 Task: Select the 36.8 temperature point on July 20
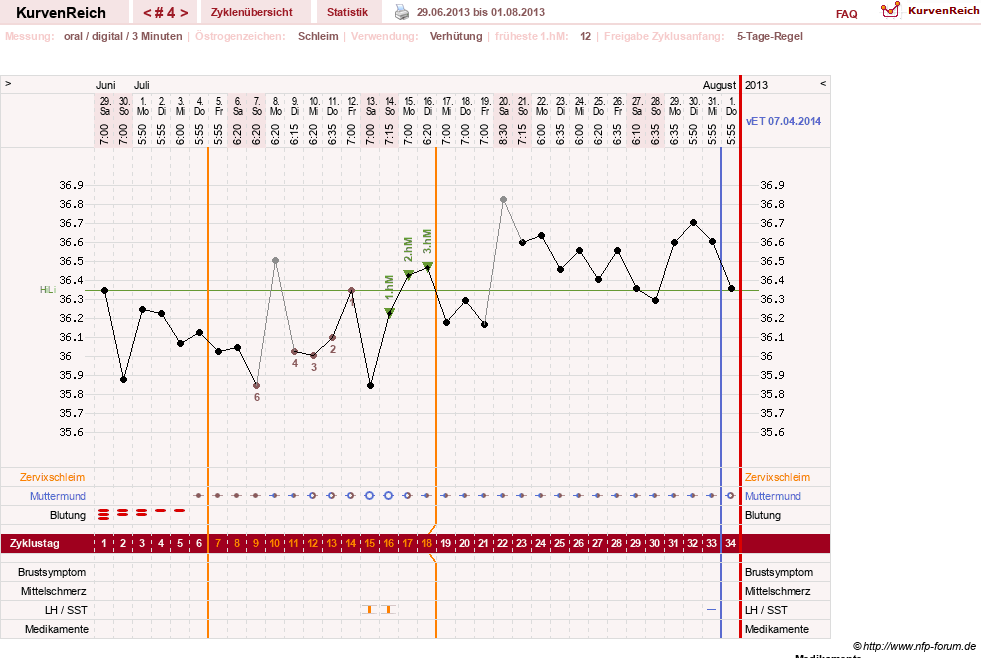point(504,200)
